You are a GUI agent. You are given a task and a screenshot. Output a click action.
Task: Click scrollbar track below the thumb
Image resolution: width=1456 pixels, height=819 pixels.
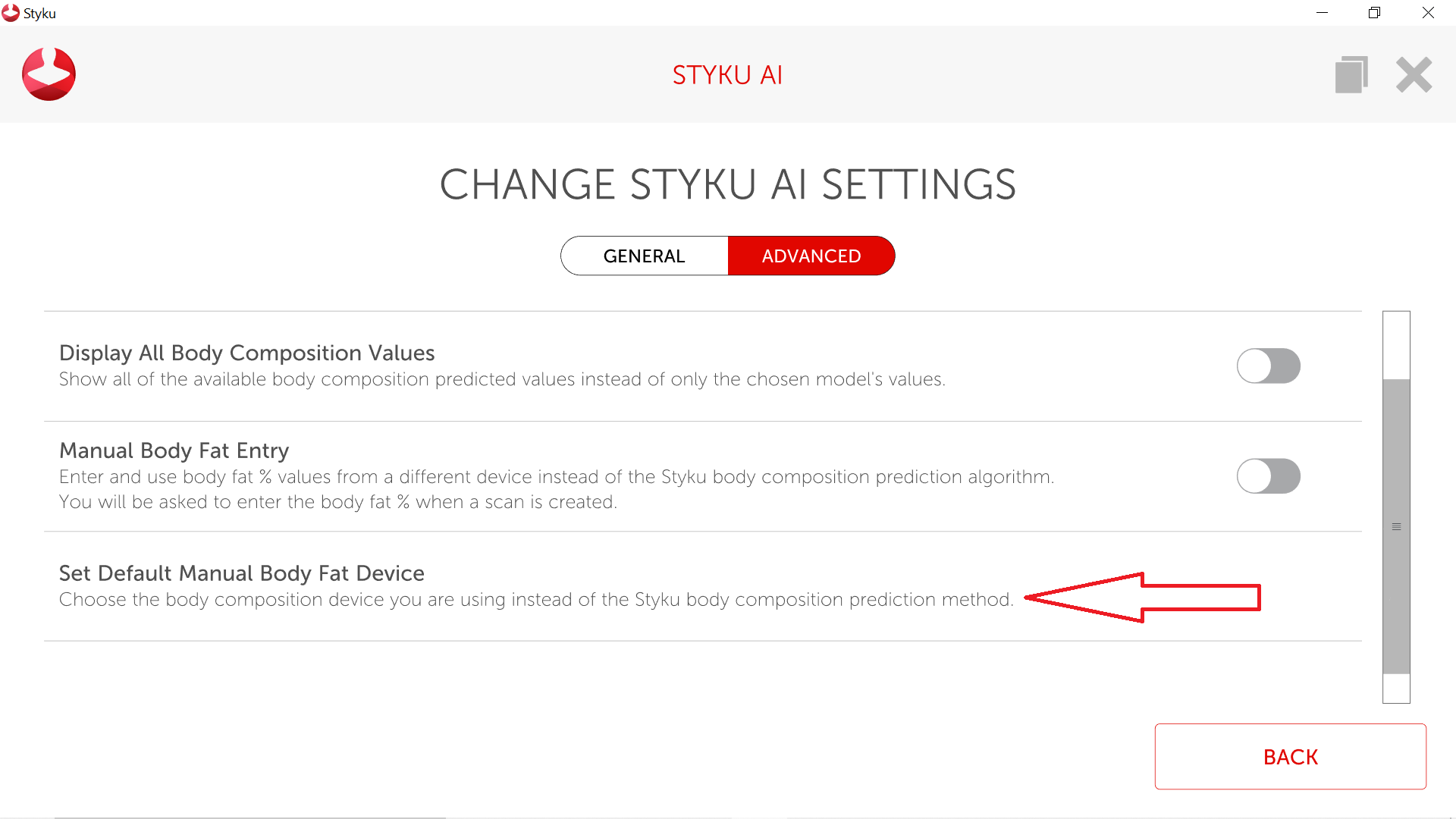[1396, 689]
